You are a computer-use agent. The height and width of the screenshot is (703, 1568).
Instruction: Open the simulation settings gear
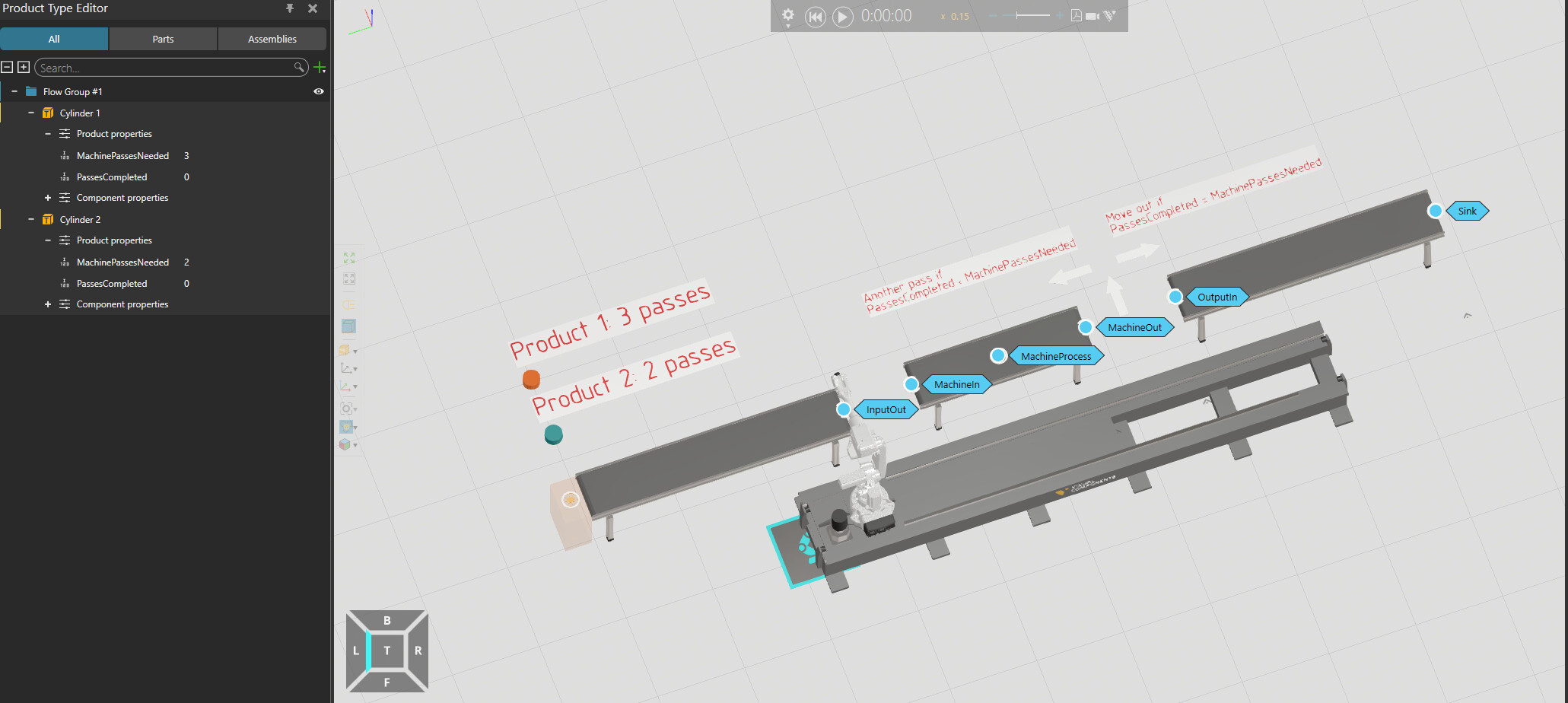[x=788, y=15]
